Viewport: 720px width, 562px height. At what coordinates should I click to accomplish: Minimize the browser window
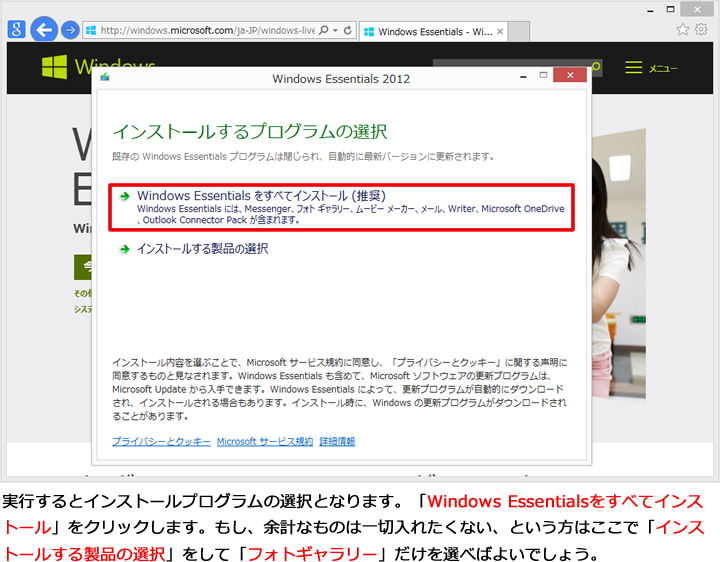point(650,10)
